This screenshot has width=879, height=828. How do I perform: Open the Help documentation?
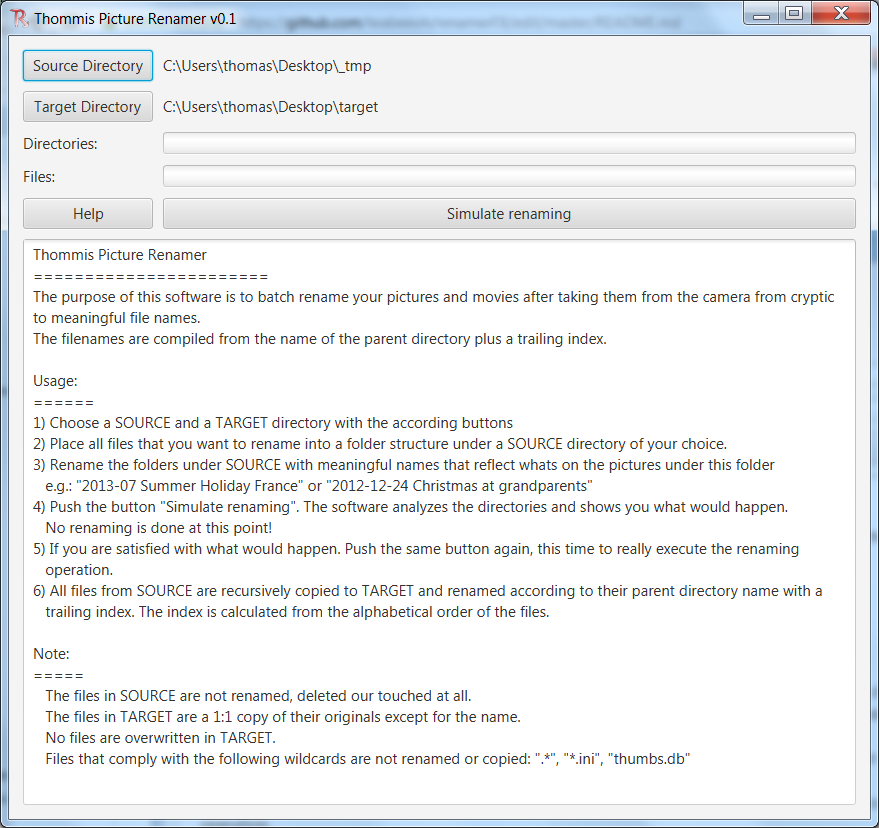87,213
